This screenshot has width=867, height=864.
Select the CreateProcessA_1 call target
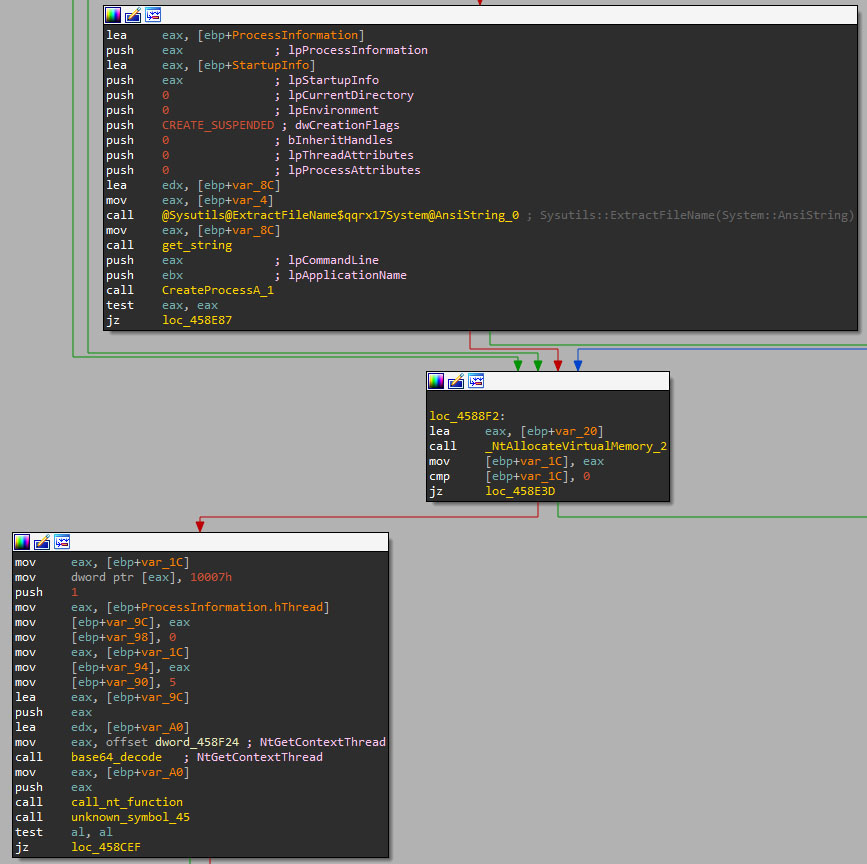217,290
